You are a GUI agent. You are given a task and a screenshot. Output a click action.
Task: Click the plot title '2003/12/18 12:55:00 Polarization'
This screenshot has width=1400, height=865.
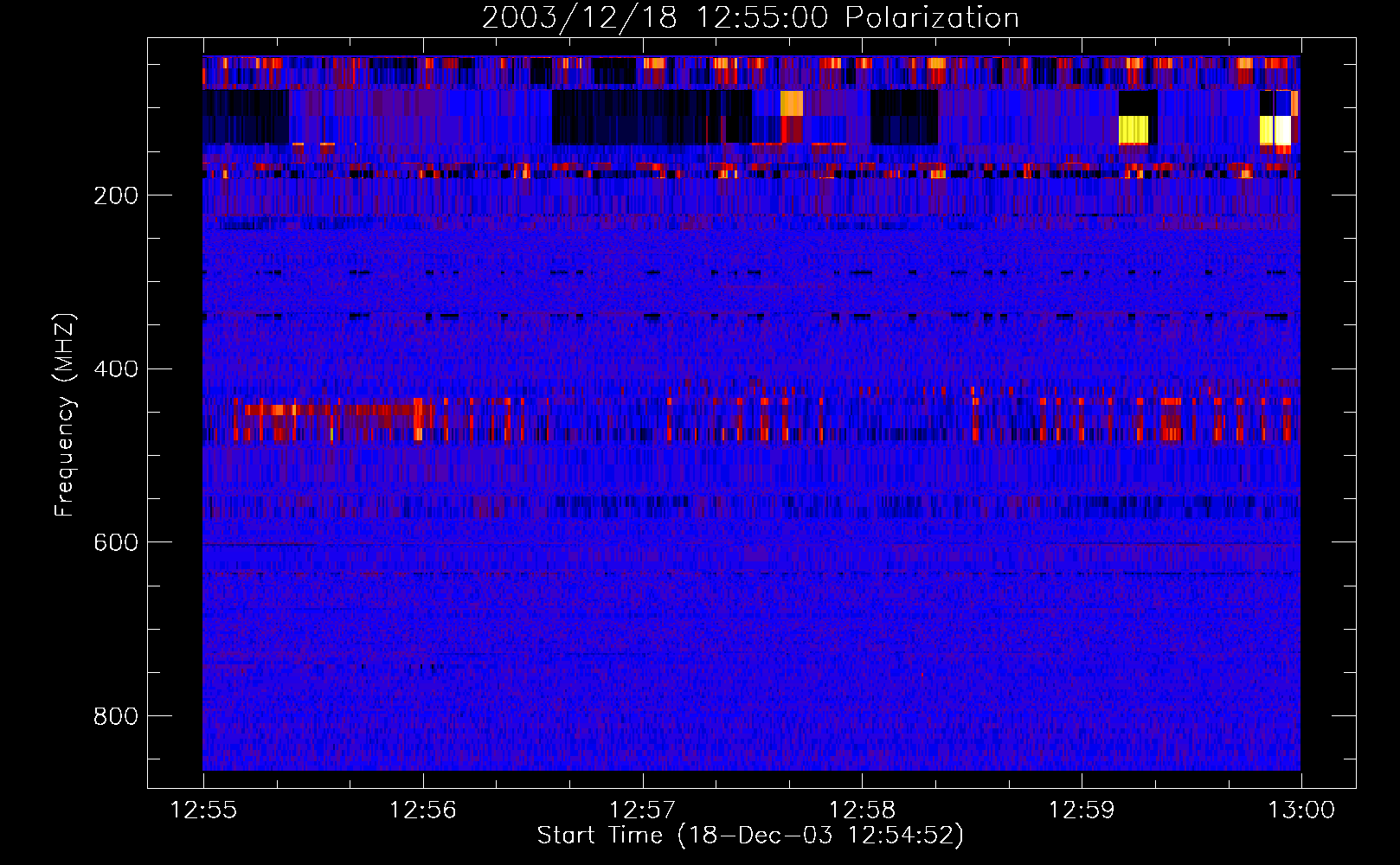click(x=750, y=17)
